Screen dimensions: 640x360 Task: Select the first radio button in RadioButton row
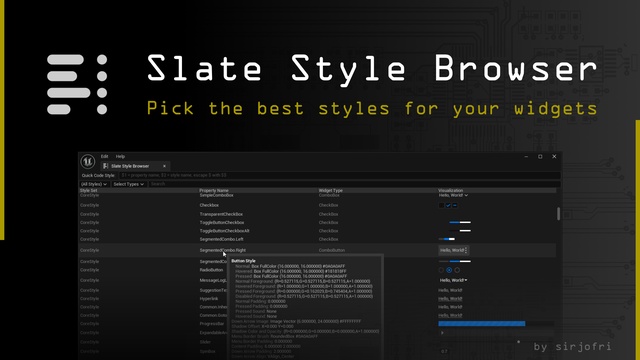pyautogui.click(x=441, y=270)
